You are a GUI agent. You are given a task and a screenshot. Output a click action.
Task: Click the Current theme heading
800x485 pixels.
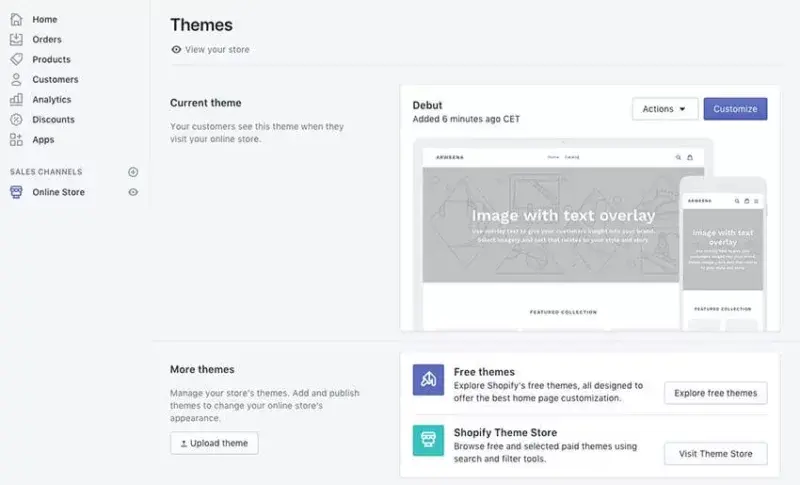(206, 103)
